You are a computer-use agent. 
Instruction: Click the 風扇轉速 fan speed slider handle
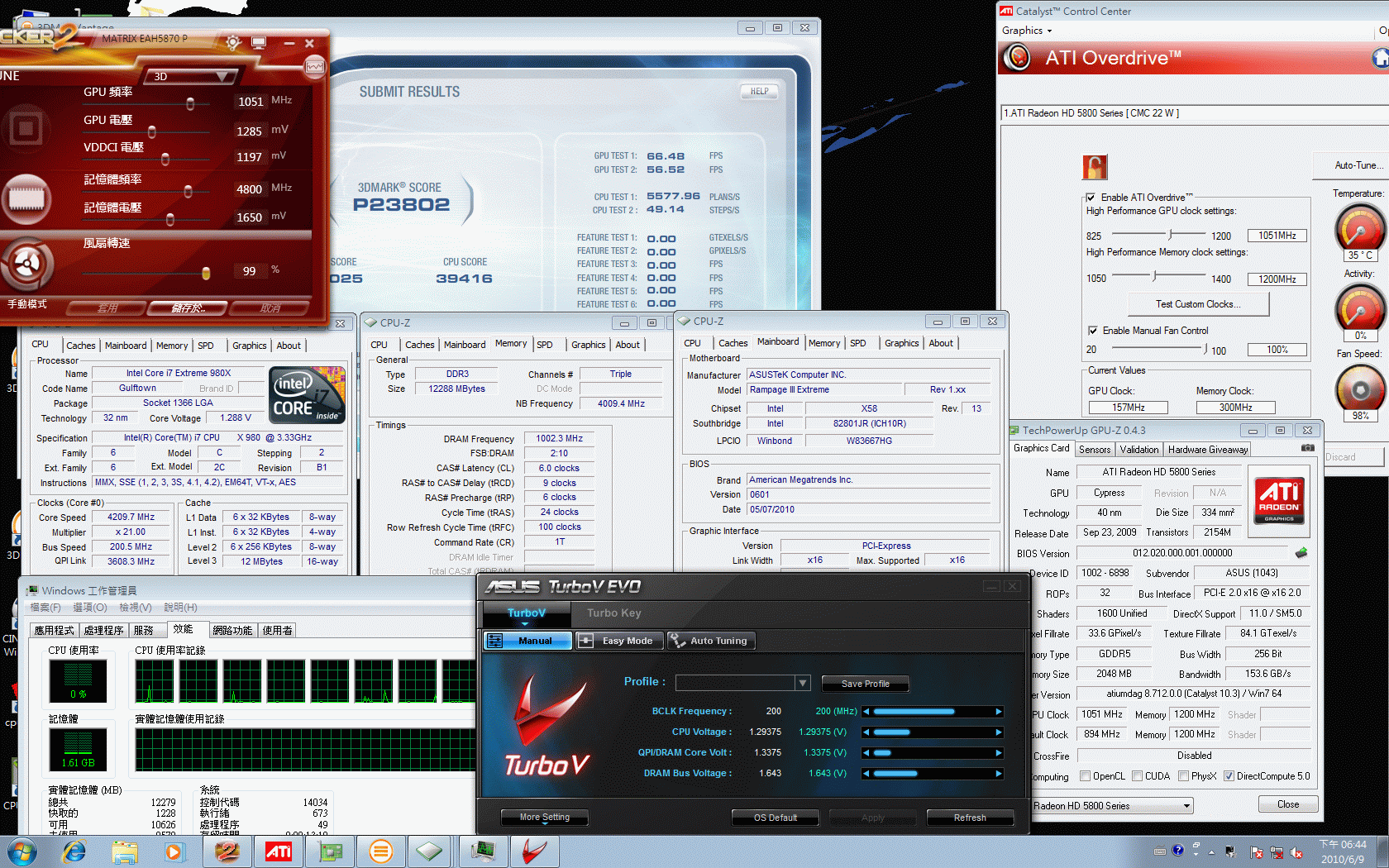[206, 273]
